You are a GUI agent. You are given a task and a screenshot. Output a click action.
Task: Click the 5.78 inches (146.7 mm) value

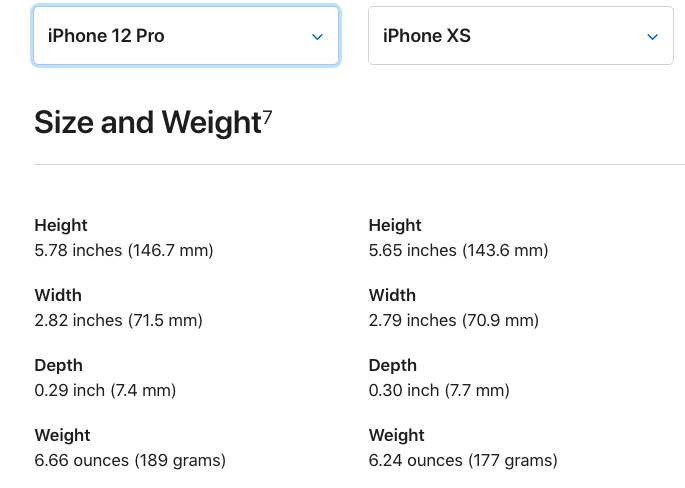tap(124, 250)
